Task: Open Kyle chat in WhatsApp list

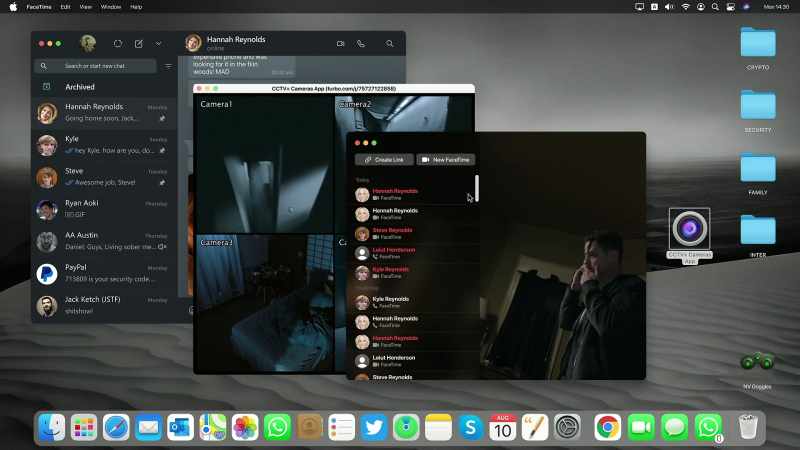Action: (104, 145)
